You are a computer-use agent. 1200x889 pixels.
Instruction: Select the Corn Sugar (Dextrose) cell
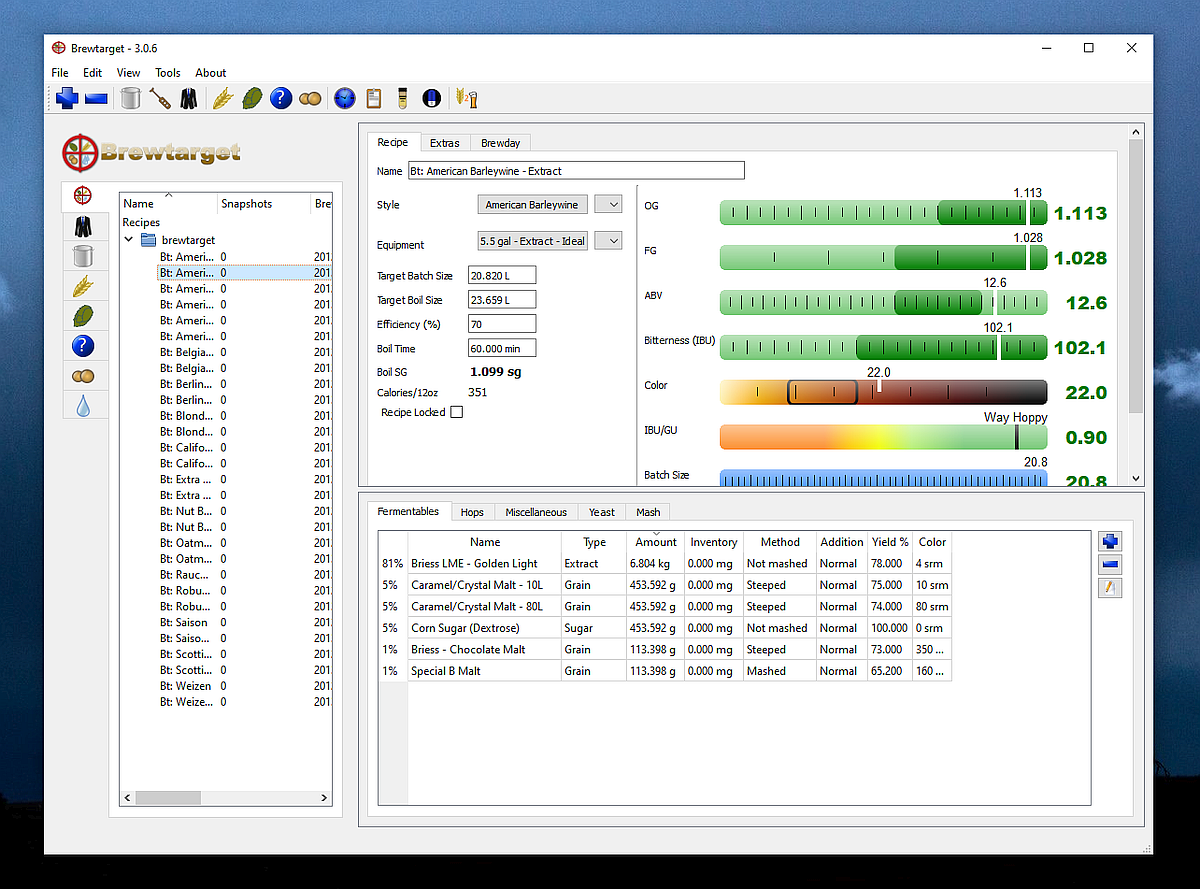click(x=484, y=628)
